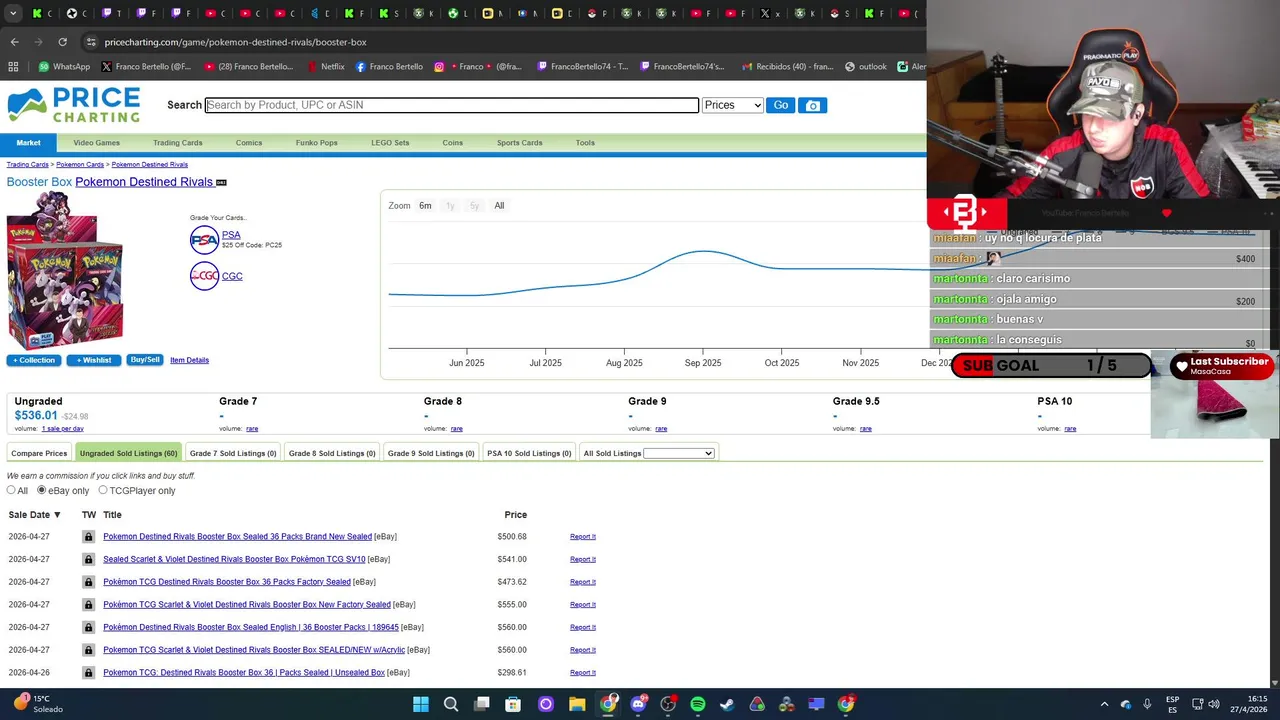Open the LEGO Sets category tab
Image resolution: width=1280 pixels, height=720 pixels.
[390, 143]
